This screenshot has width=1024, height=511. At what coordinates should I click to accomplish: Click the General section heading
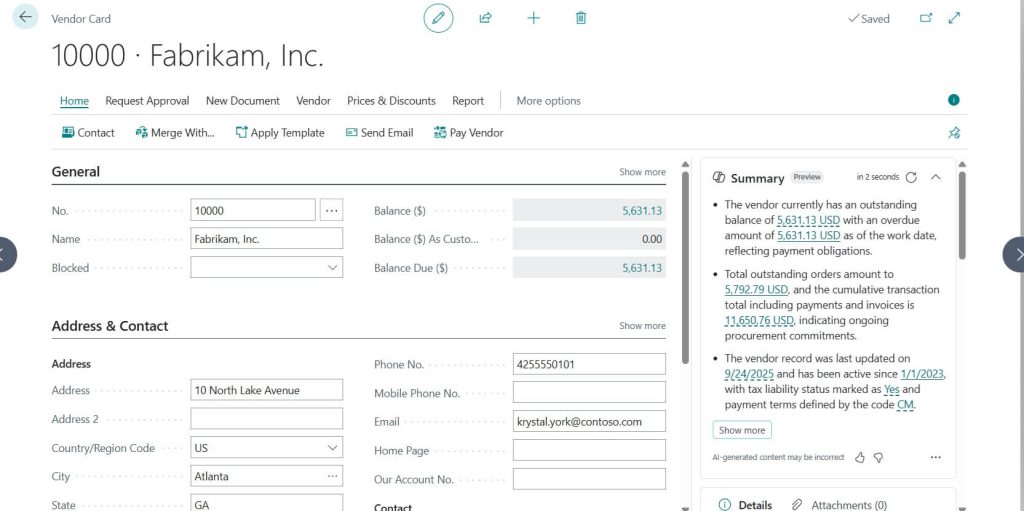point(76,172)
